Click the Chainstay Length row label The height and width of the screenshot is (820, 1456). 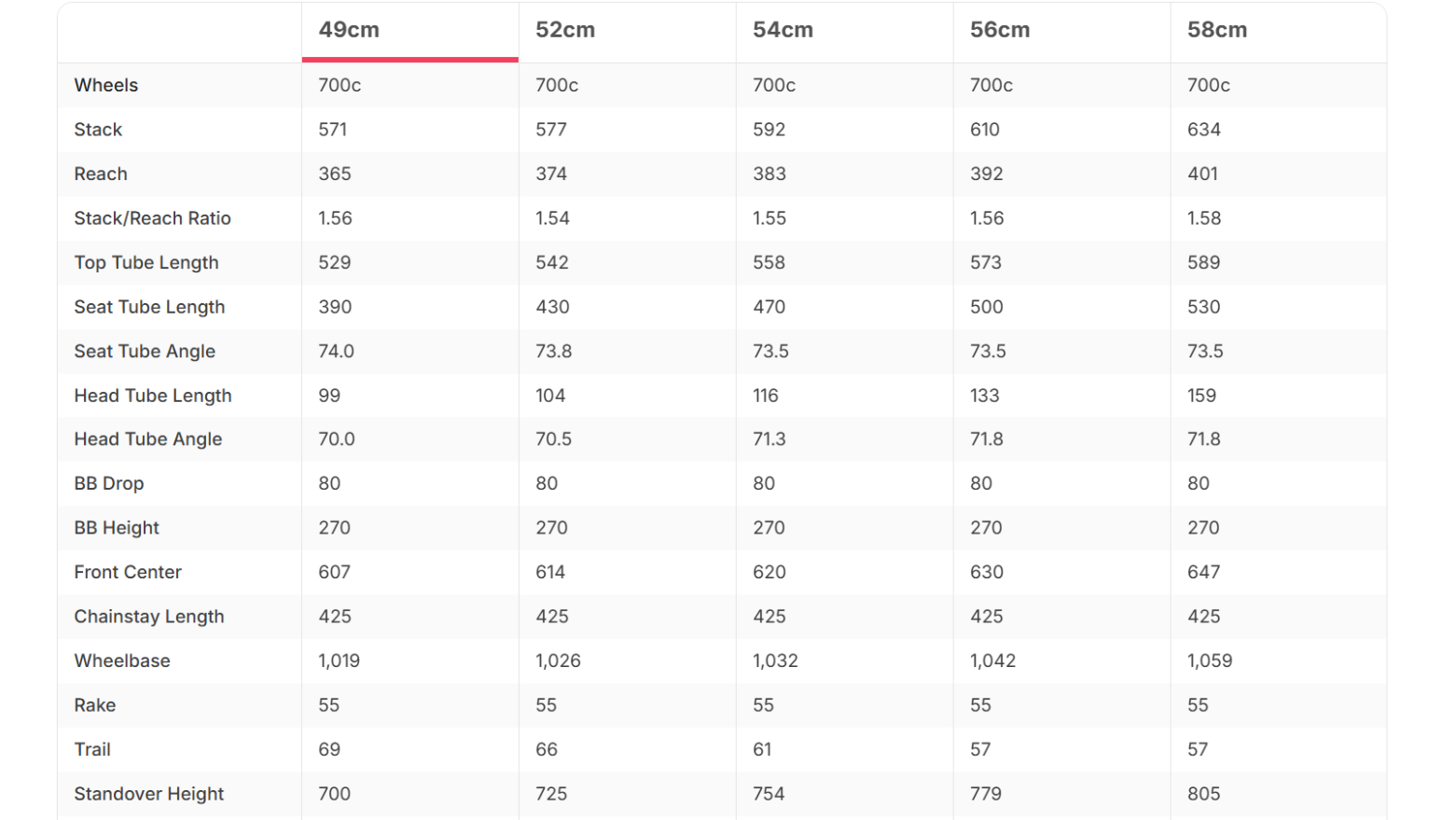coord(149,617)
